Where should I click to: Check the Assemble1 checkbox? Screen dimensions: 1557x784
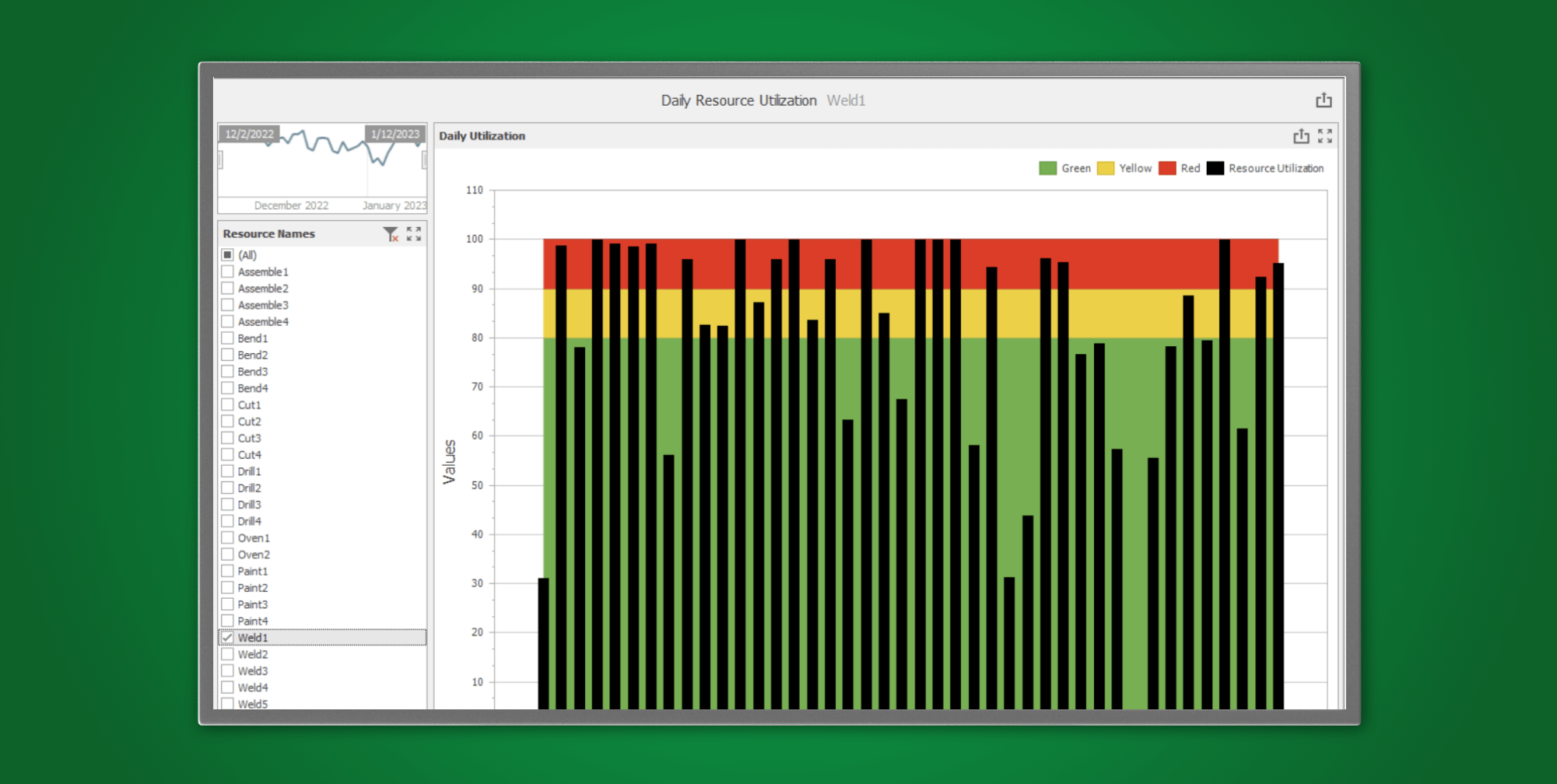point(227,271)
